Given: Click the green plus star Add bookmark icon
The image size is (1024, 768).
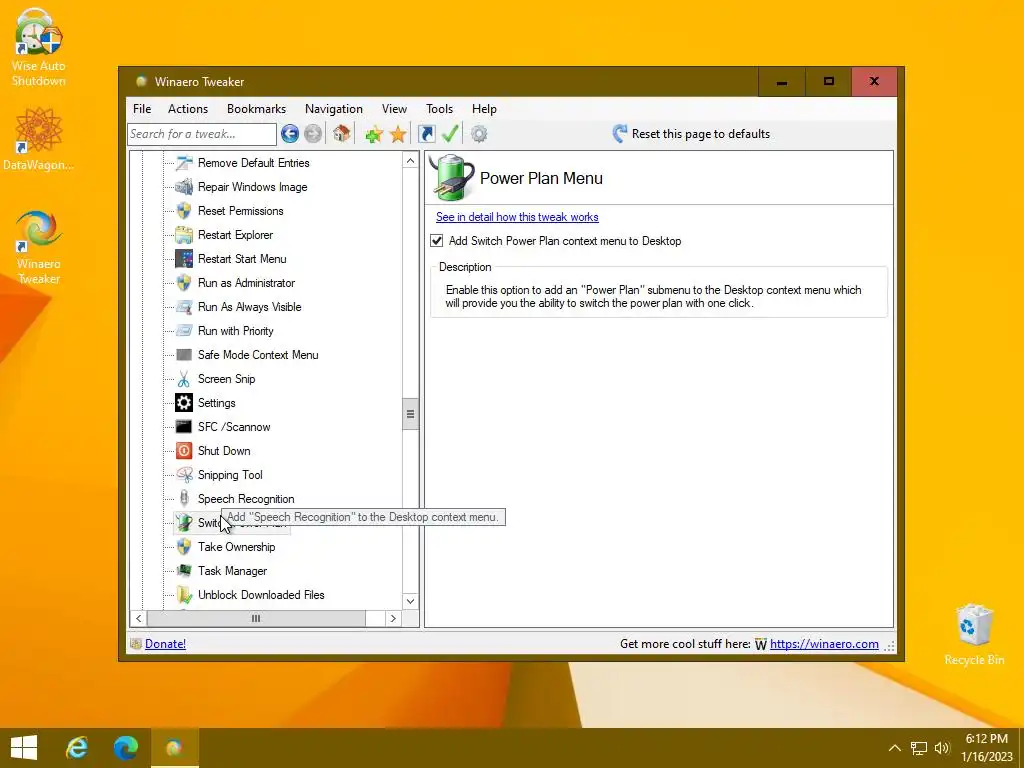Looking at the screenshot, I should click(x=374, y=134).
